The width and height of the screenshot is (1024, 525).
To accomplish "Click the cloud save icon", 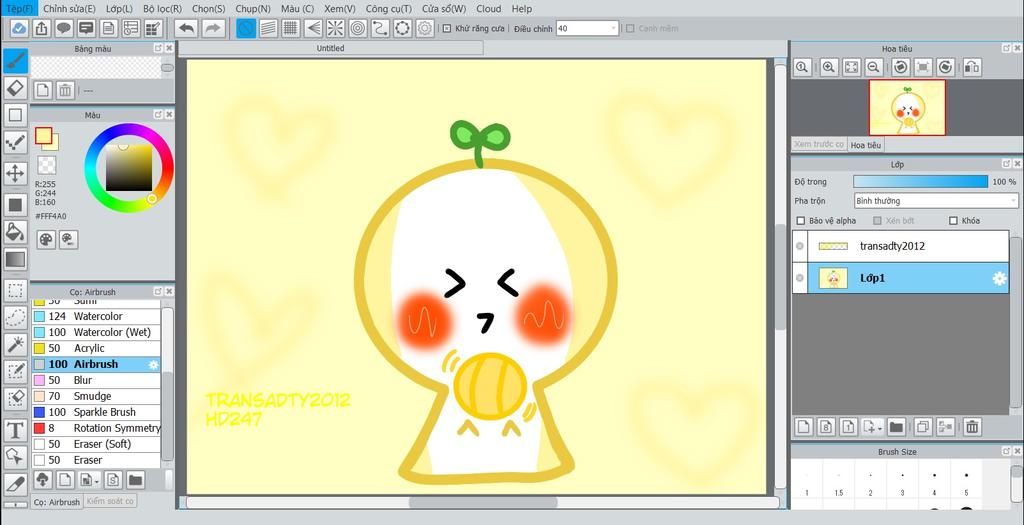I will pos(20,28).
